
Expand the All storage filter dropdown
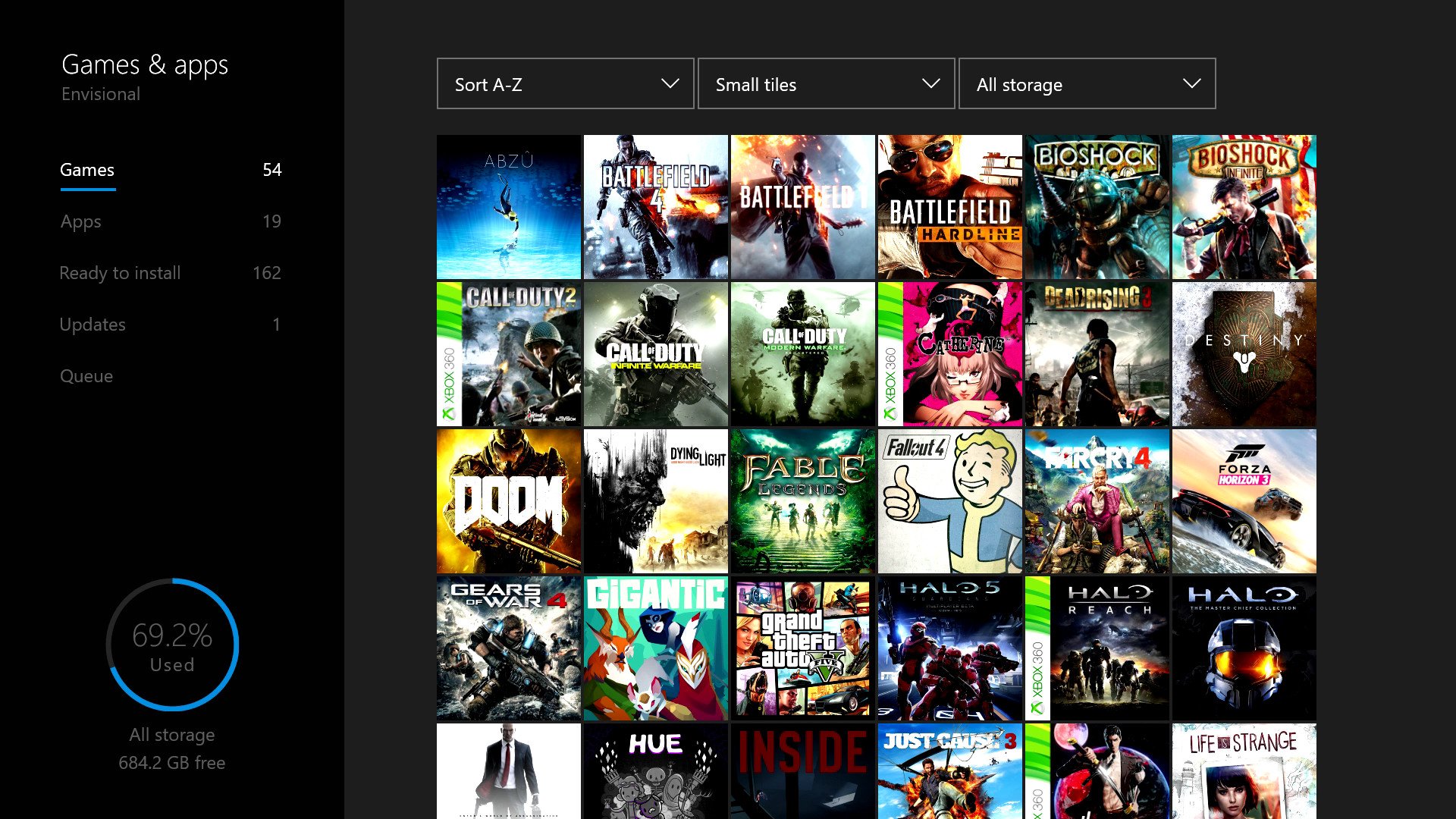coord(1087,83)
